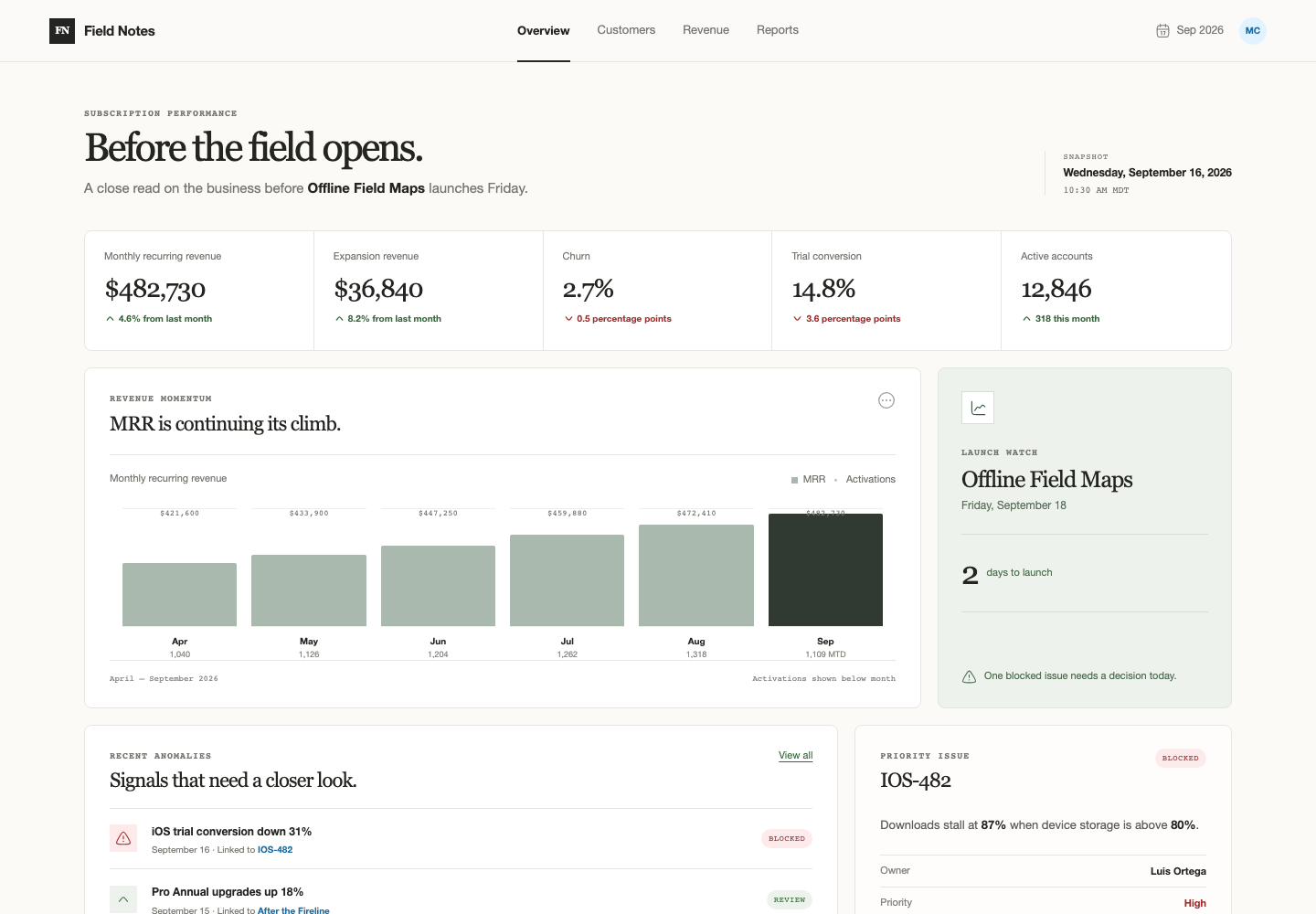Viewport: 1316px width, 914px height.
Task: Click the Expansion revenue up-arrow icon
Action: (339, 319)
